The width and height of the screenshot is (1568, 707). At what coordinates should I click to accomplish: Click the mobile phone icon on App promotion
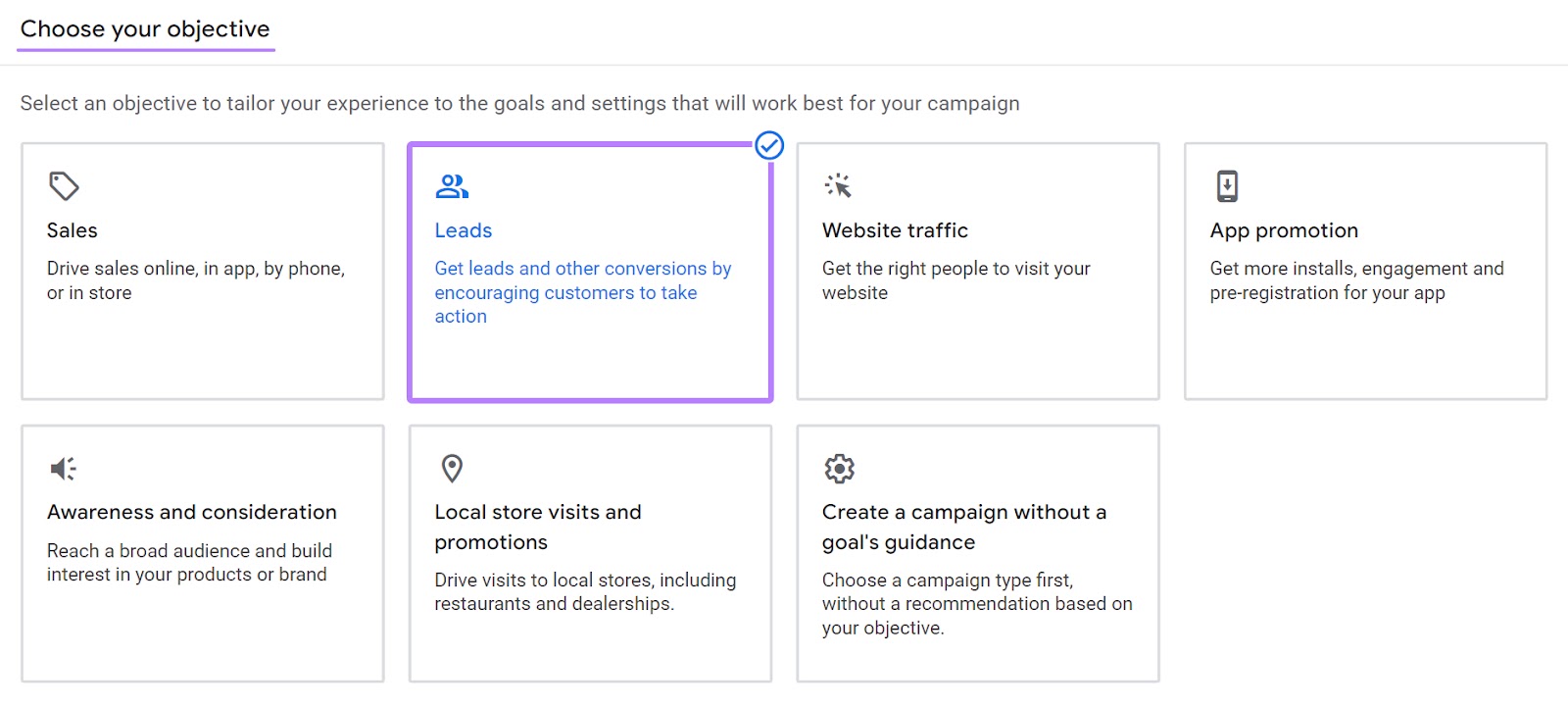click(x=1226, y=186)
